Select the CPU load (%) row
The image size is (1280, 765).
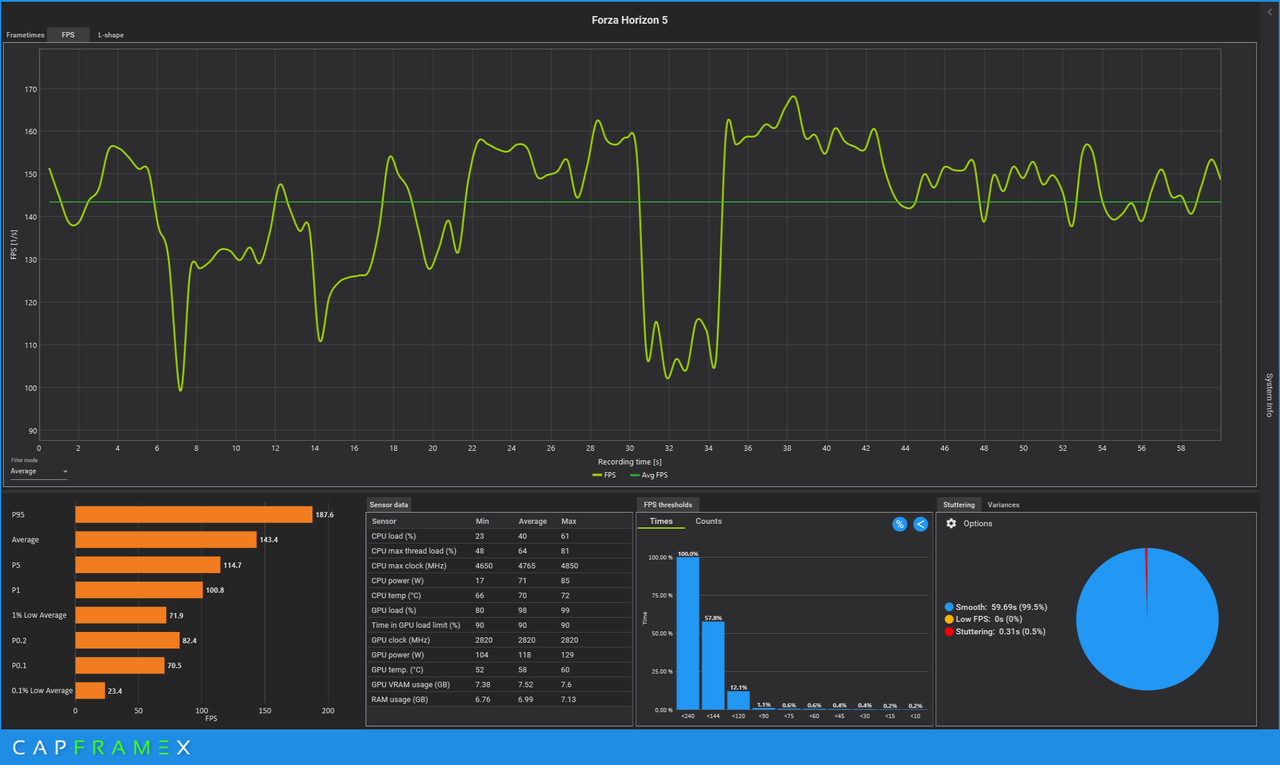point(499,536)
